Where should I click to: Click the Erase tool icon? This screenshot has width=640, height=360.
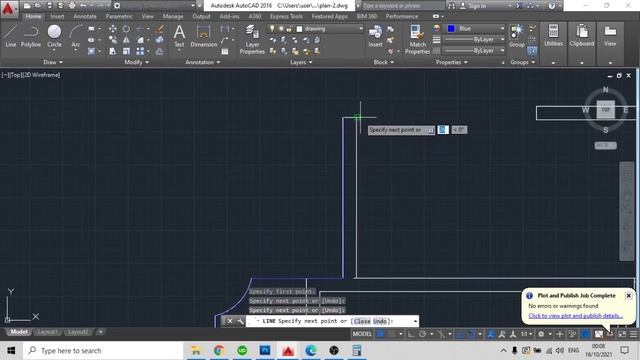point(160,29)
